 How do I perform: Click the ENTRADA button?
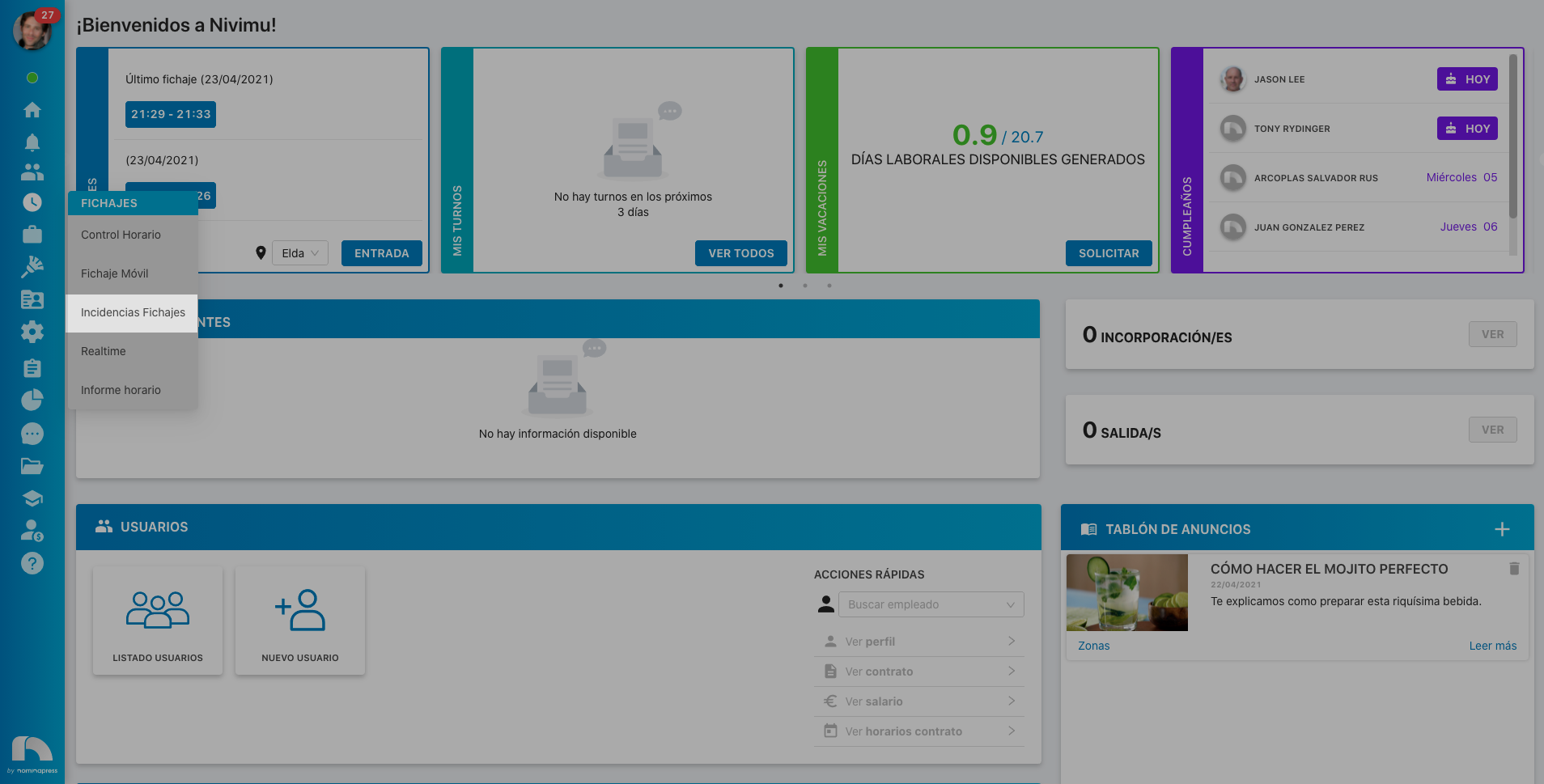click(382, 253)
